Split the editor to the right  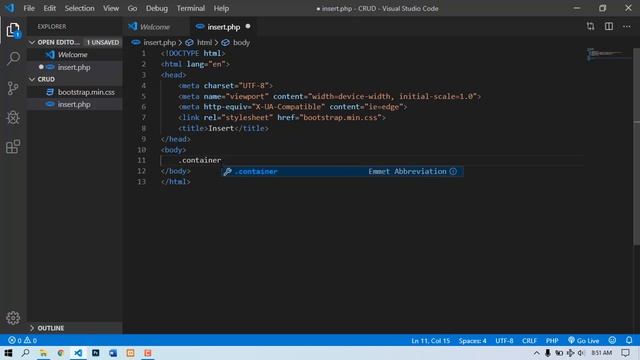coord(609,27)
